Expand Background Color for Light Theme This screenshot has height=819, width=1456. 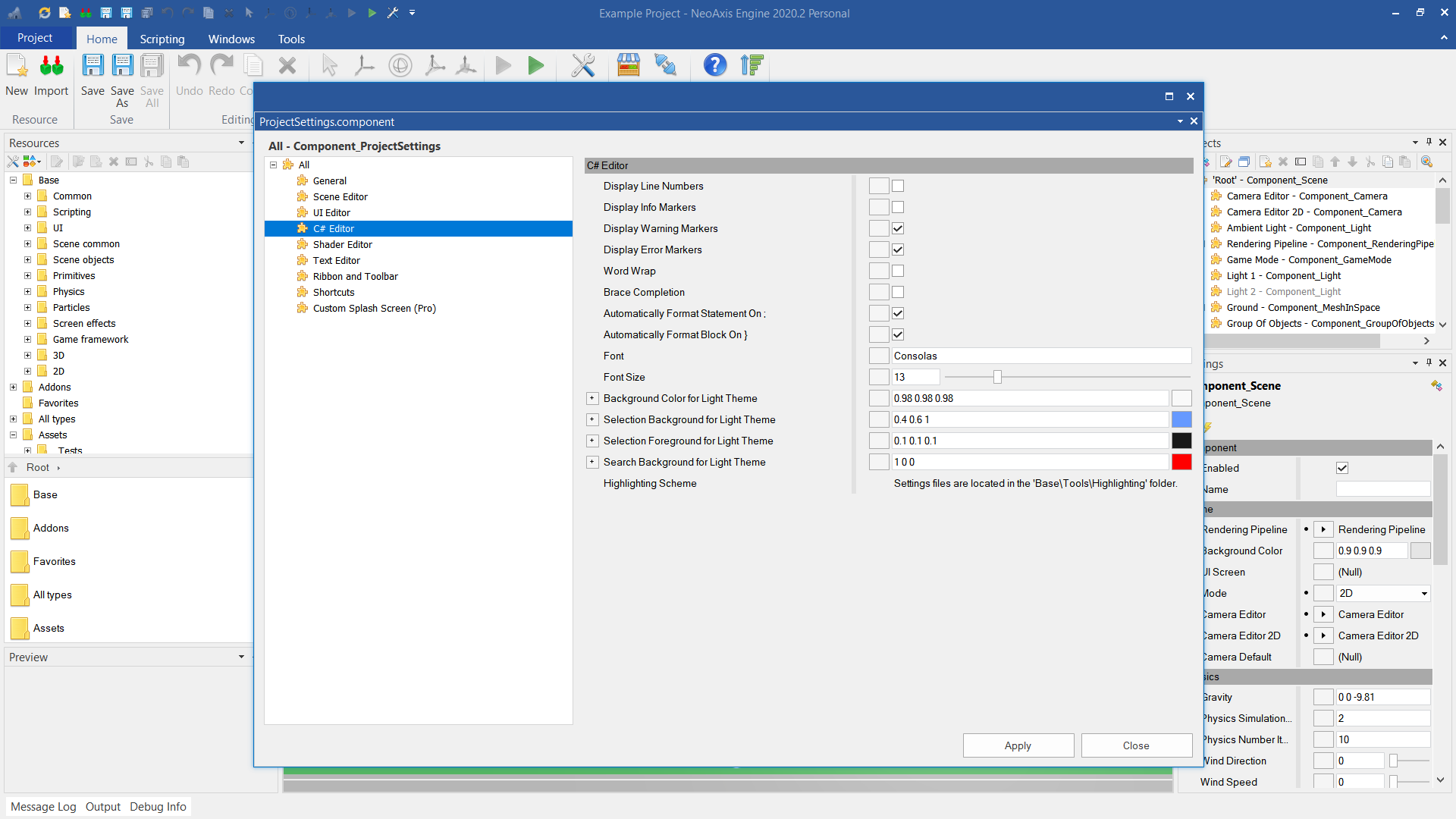click(x=592, y=398)
